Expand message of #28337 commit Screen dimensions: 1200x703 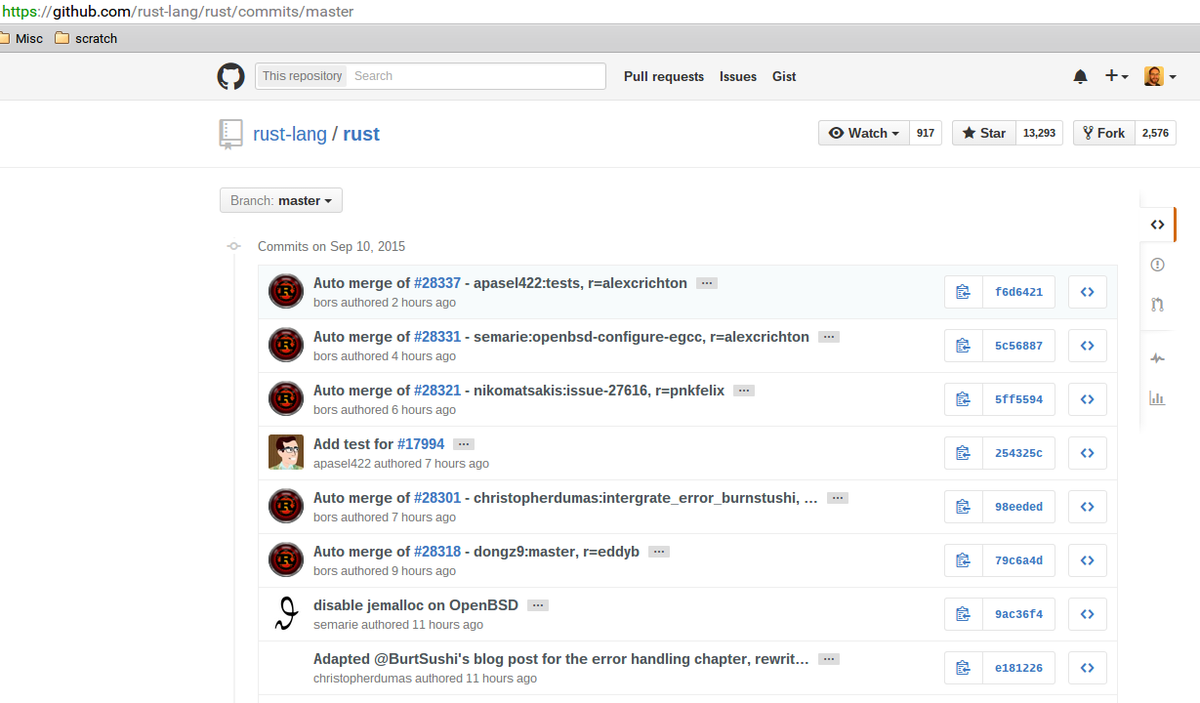(707, 284)
